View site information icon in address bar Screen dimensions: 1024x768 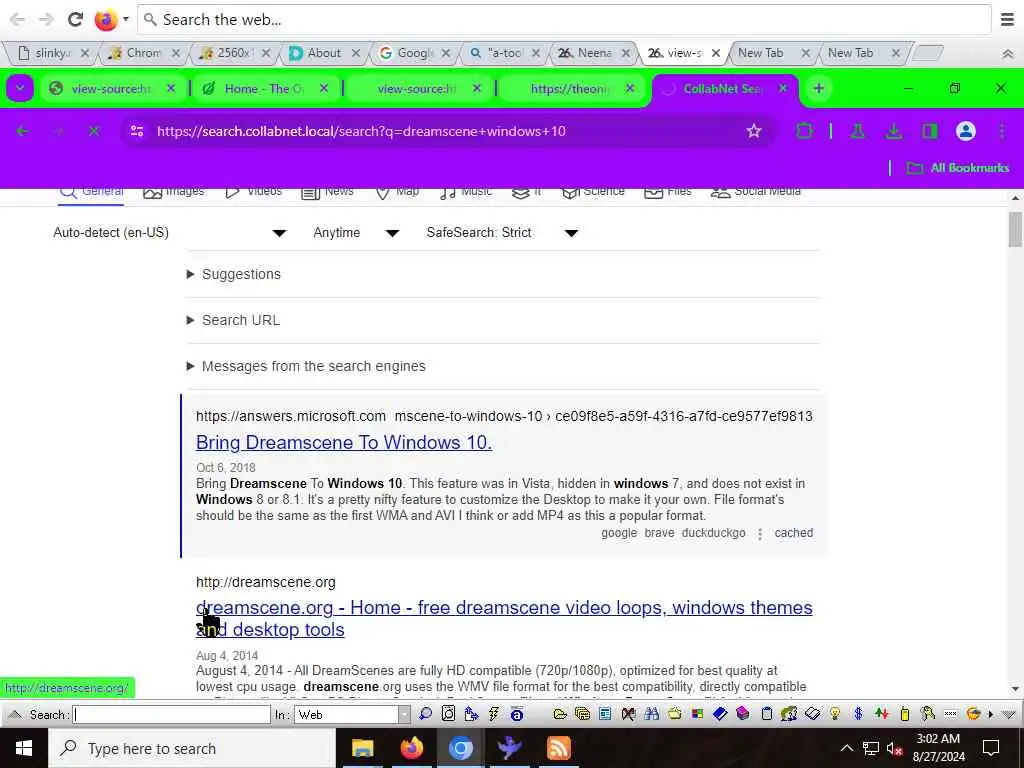136,131
